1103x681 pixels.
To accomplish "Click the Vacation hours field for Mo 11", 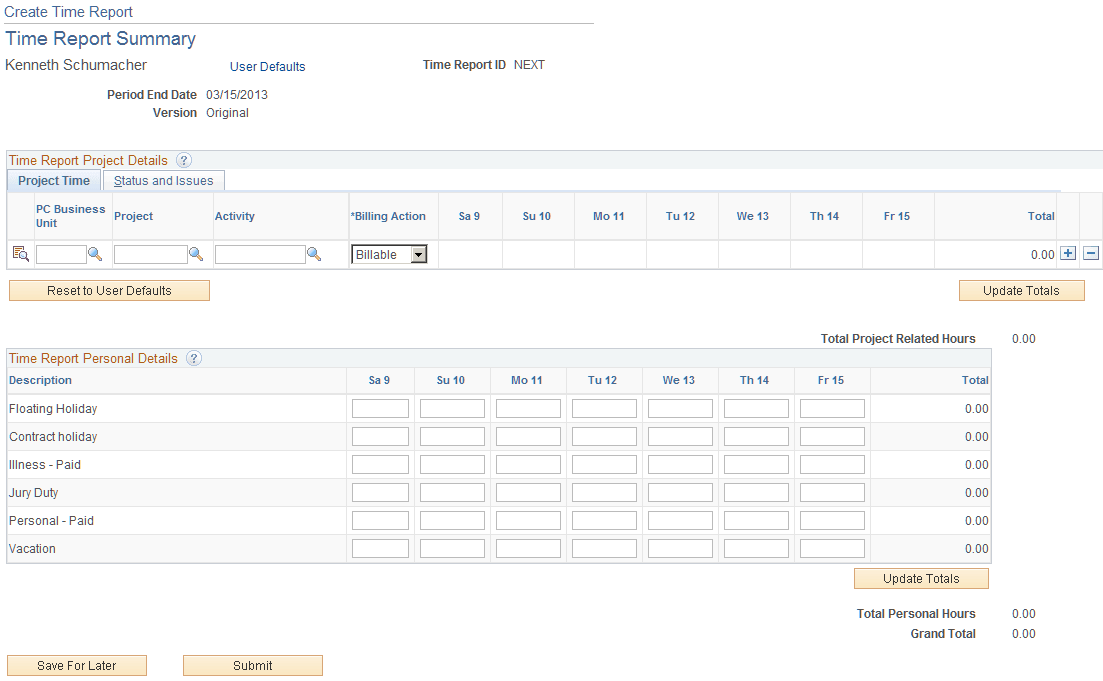I will click(527, 548).
